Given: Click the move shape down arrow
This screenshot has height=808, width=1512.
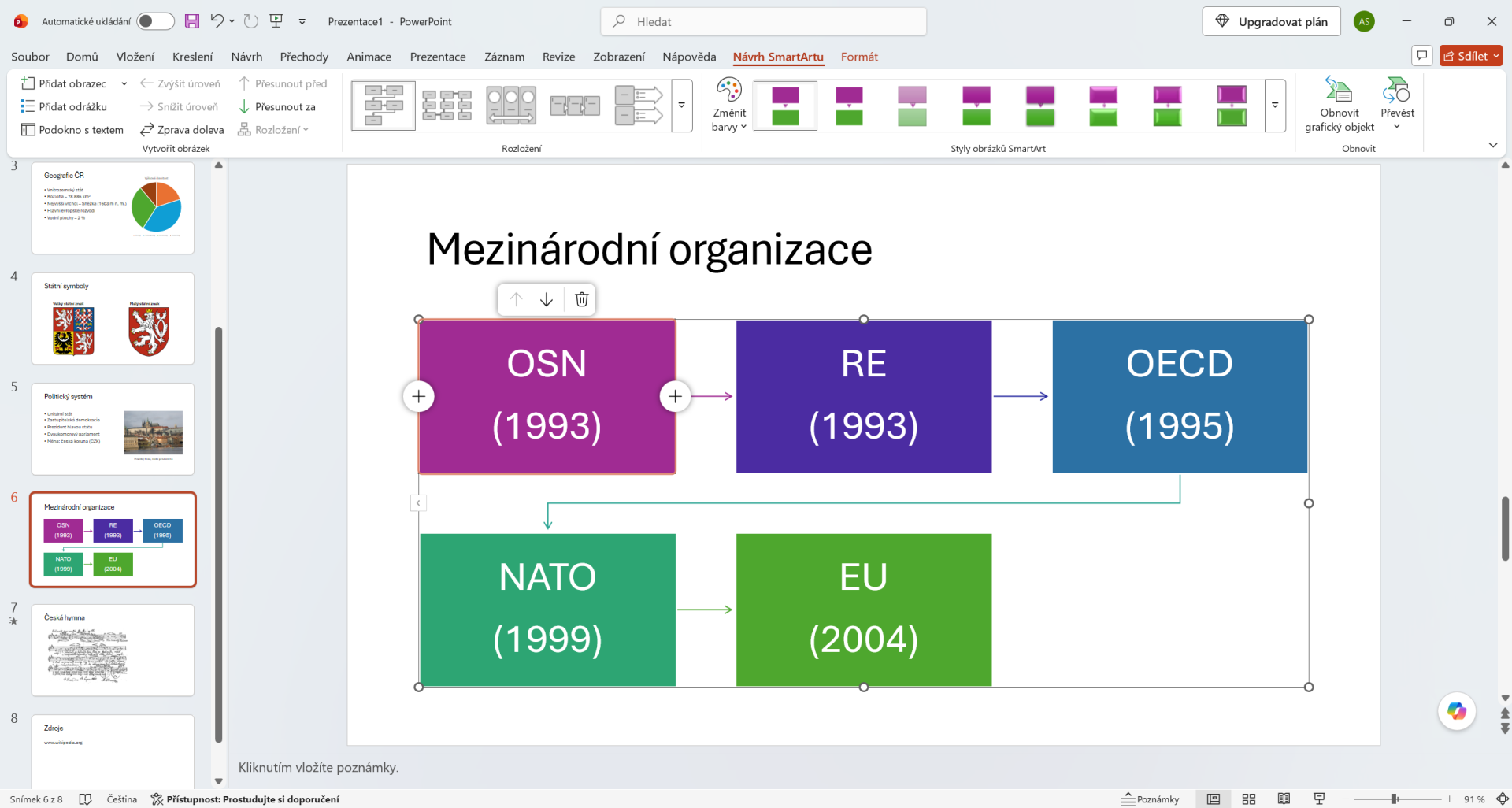Looking at the screenshot, I should pos(547,299).
